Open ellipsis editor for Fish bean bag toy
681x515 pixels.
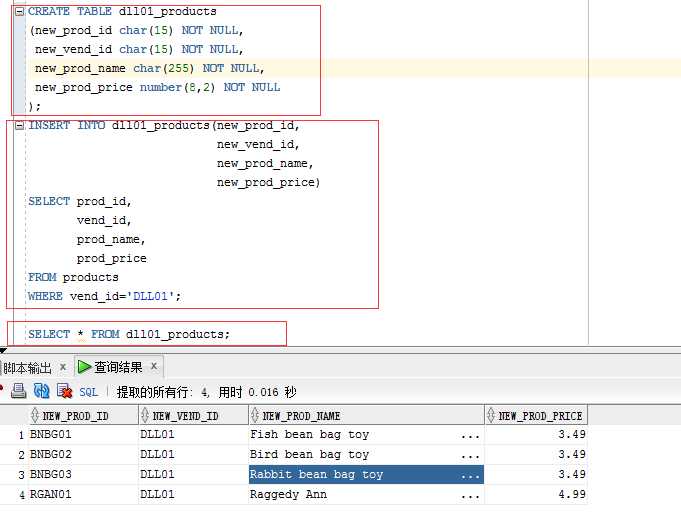pos(470,436)
